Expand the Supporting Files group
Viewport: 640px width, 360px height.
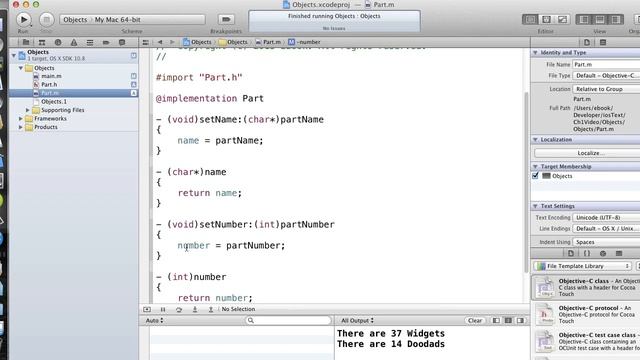(27, 110)
